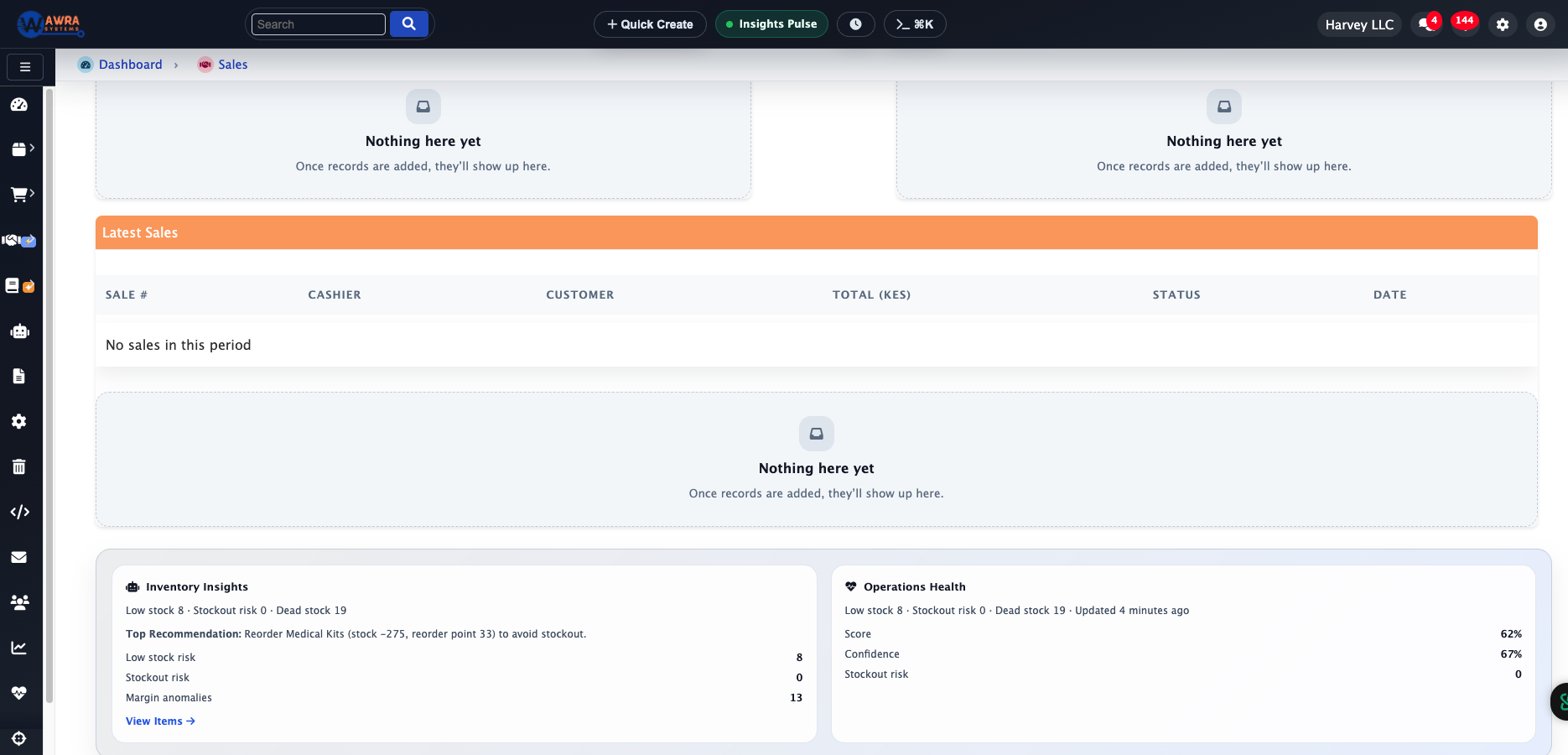Select the shopping cart icon in sidebar
Screen dimensions: 1568x755
point(19,193)
